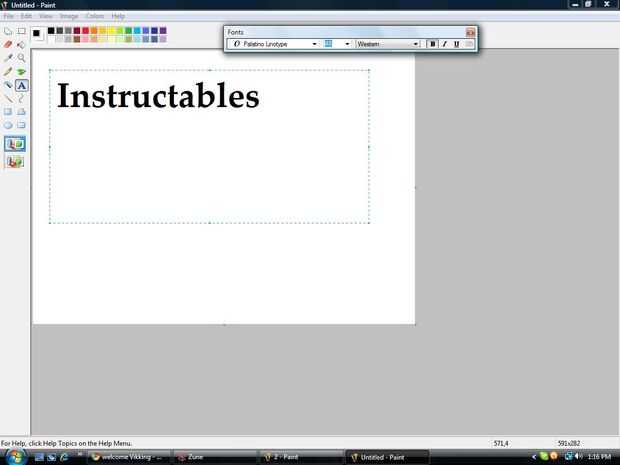620x465 pixels.
Task: Select the Free-Form Select tool
Action: click(8, 31)
